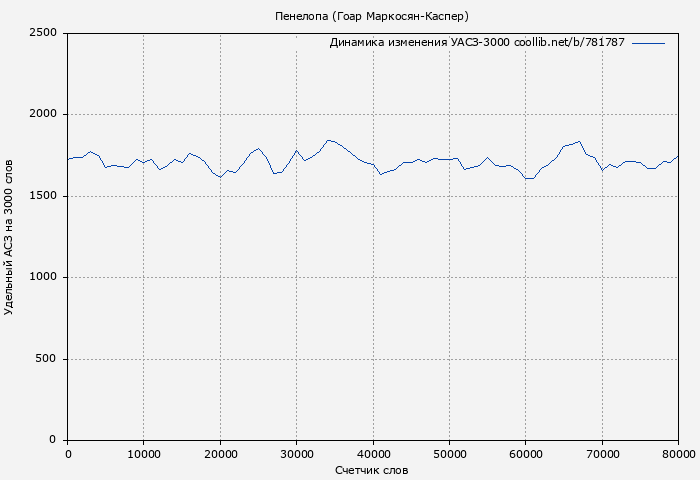The height and width of the screenshot is (480, 700).
Task: Click the 70000 x-axis tick label
Action: 602,454
